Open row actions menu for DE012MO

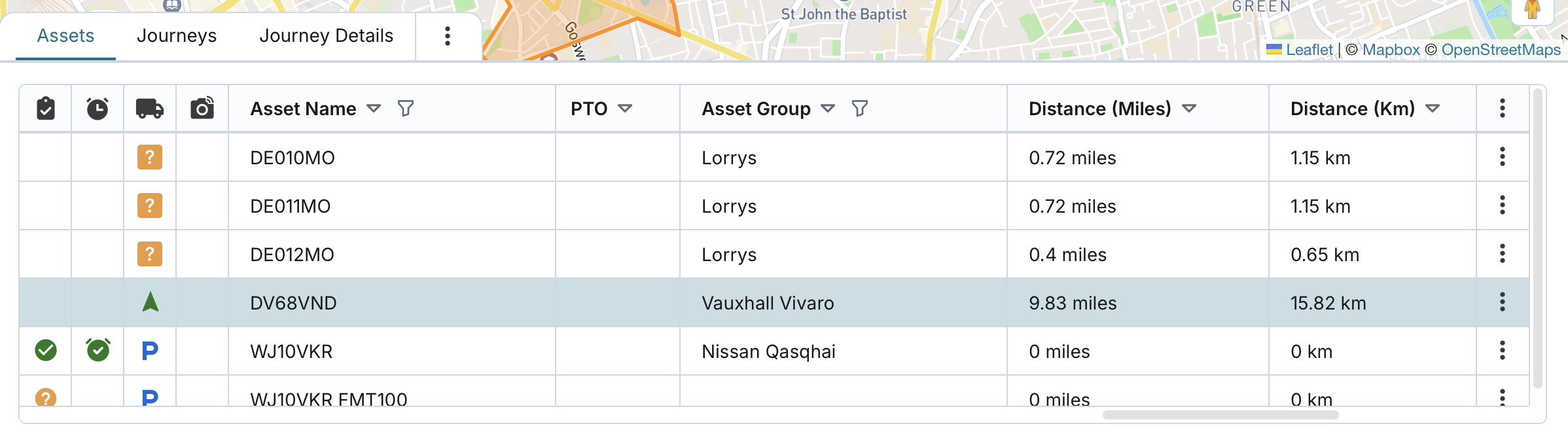[1503, 254]
